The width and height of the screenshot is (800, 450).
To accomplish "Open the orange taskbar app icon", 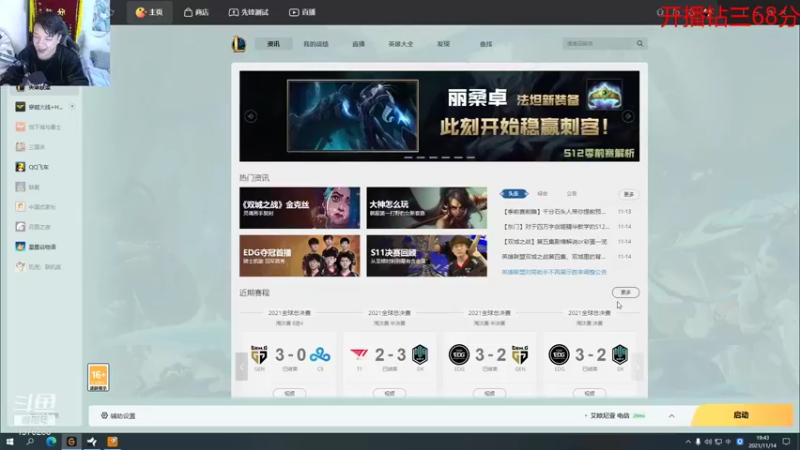I will pyautogui.click(x=113, y=441).
